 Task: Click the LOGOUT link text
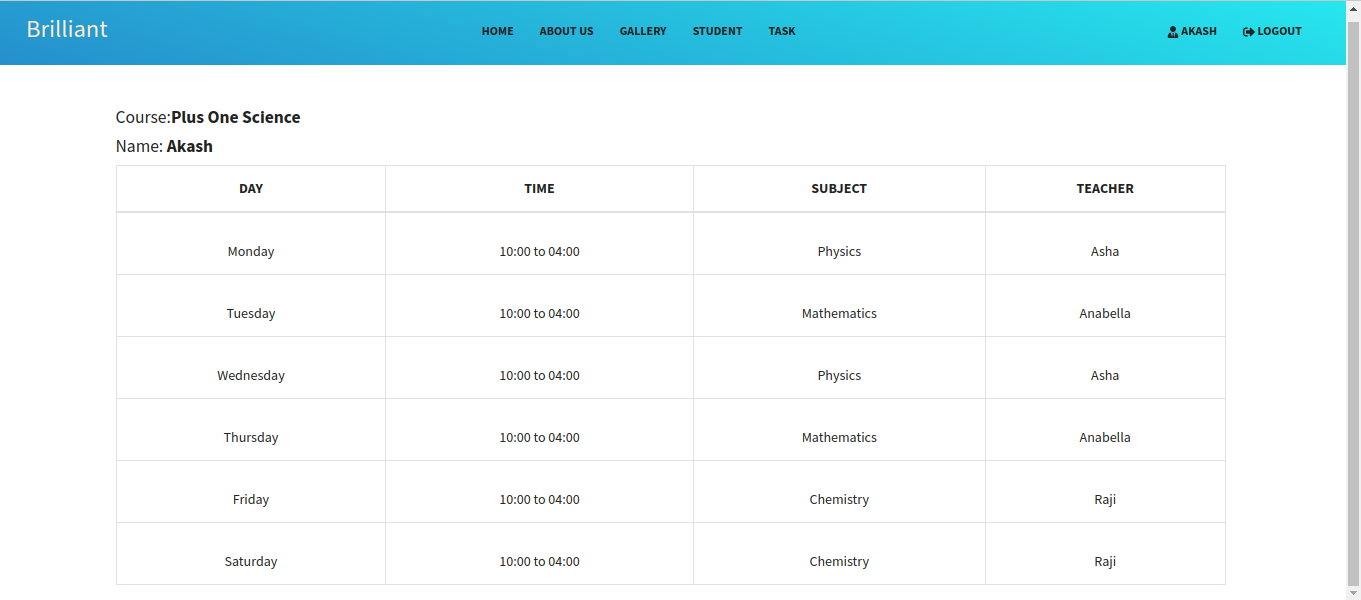pos(1280,31)
